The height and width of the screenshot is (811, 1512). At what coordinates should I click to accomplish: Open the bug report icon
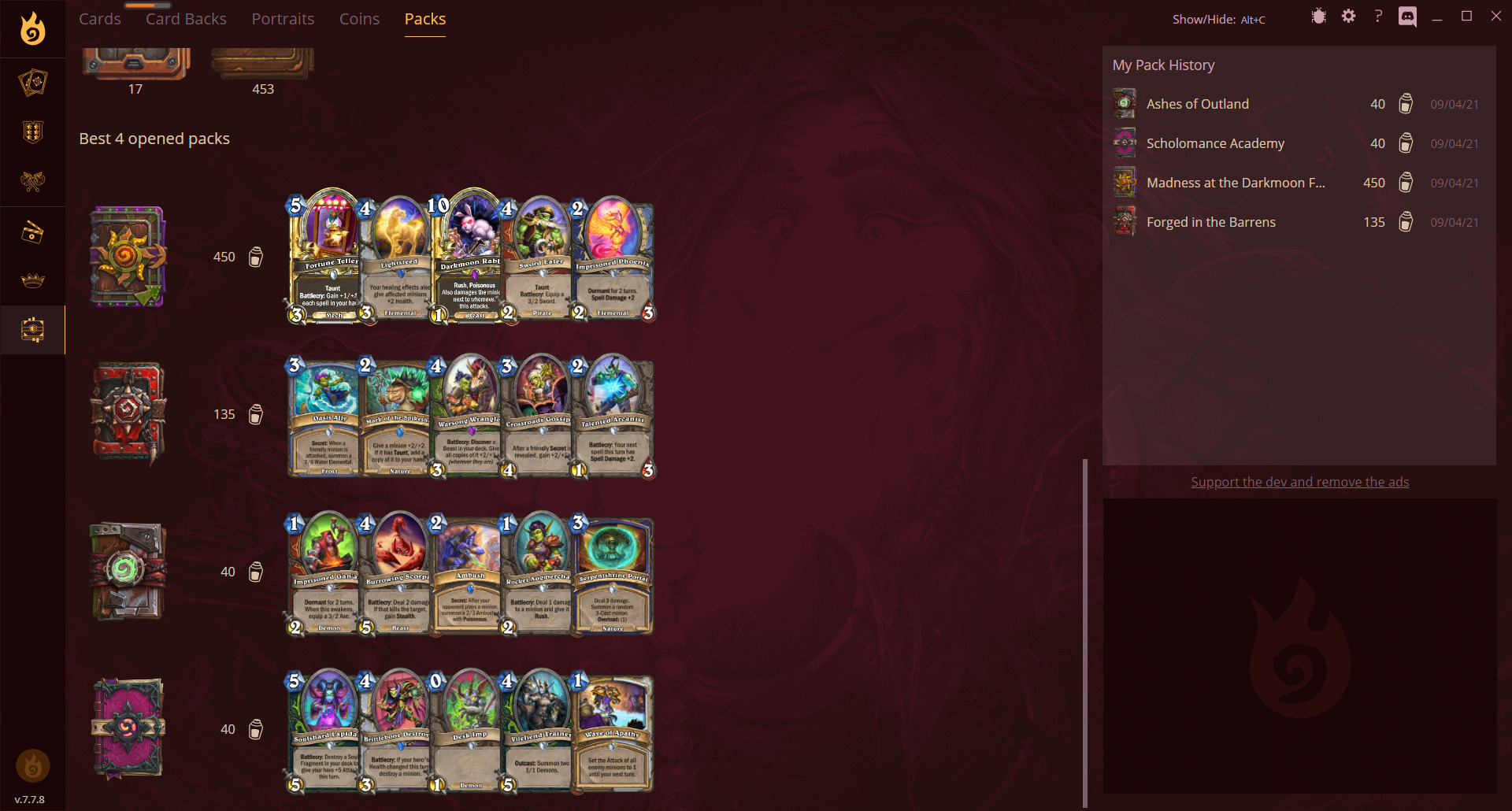pos(1318,17)
